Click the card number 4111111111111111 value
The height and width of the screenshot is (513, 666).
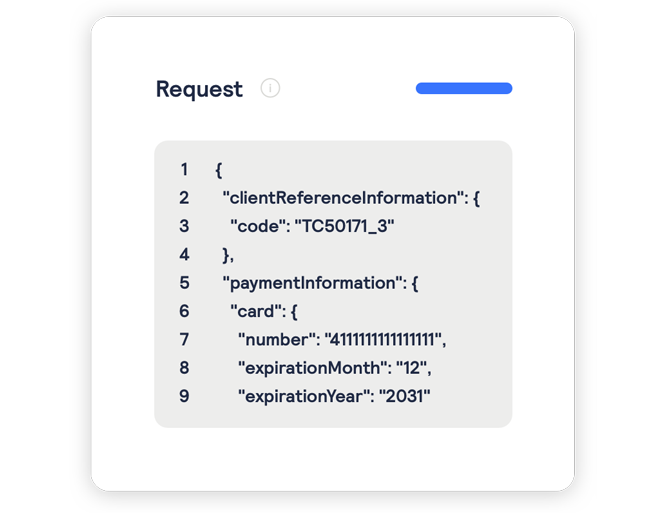(x=384, y=340)
